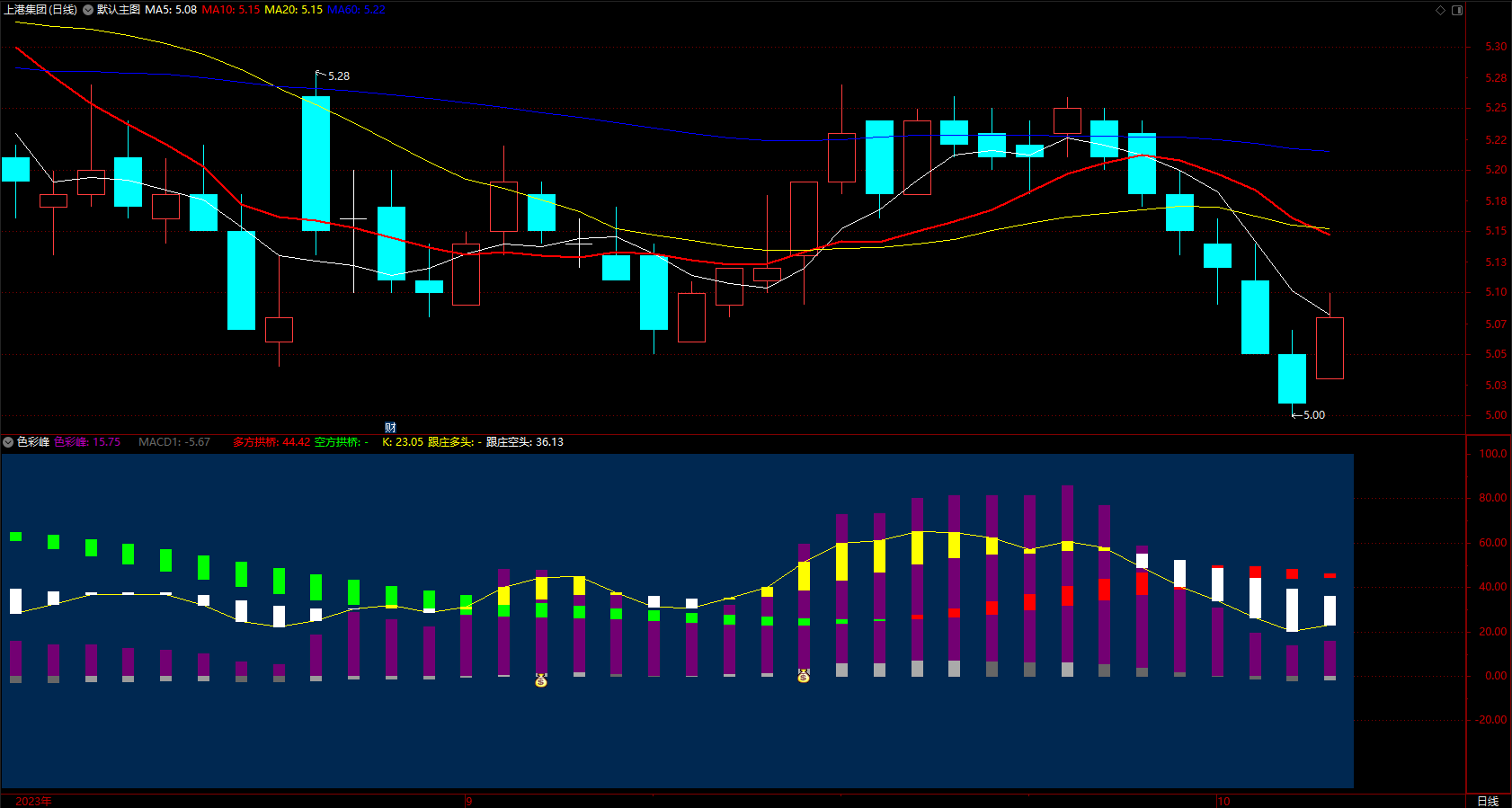Click the 上港集团(日线) title
Screen dimensions: 1512x808
point(40,10)
